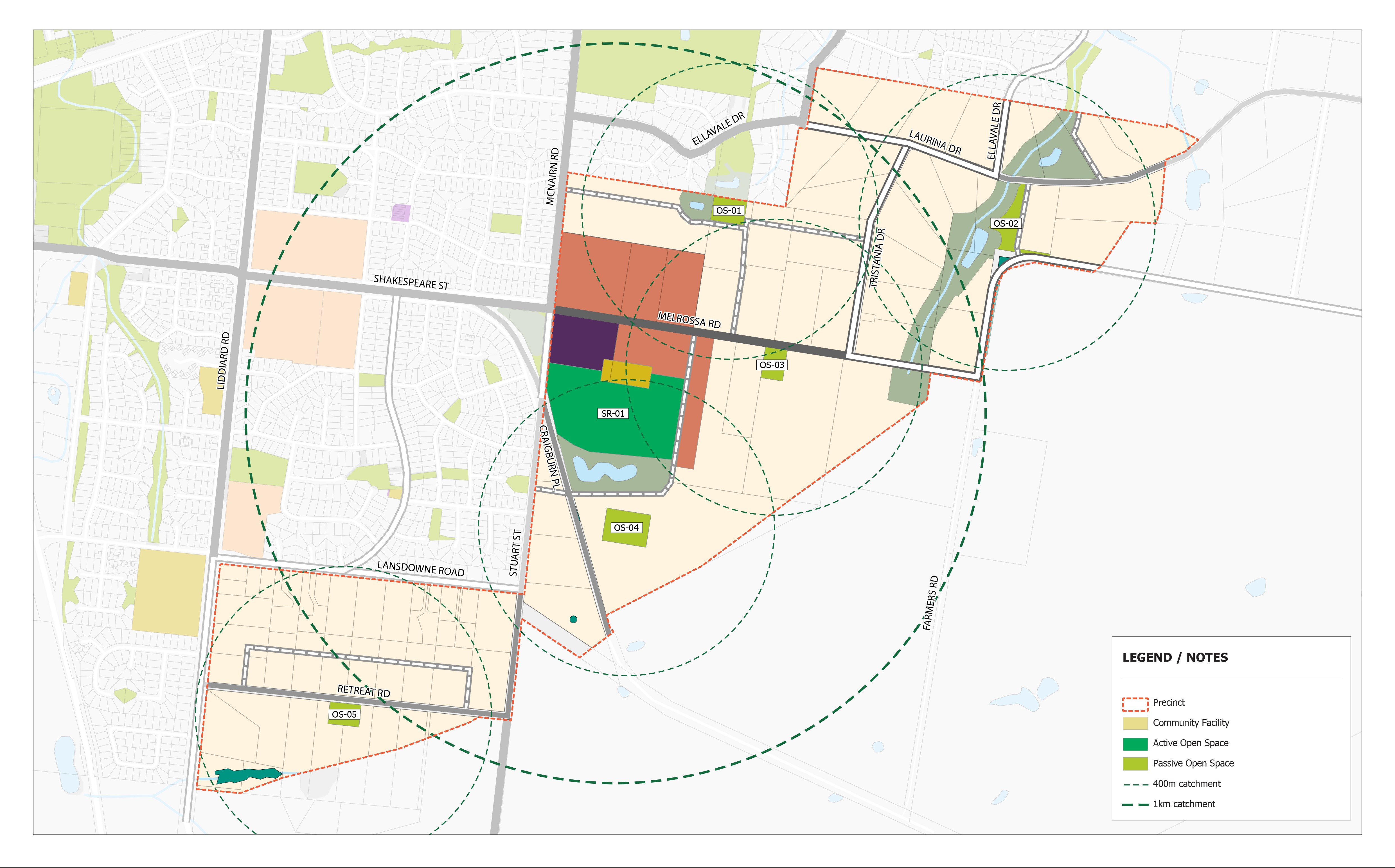Click the OS-02 open space label
Viewport: 1395px width, 868px height.
pyautogui.click(x=1006, y=223)
